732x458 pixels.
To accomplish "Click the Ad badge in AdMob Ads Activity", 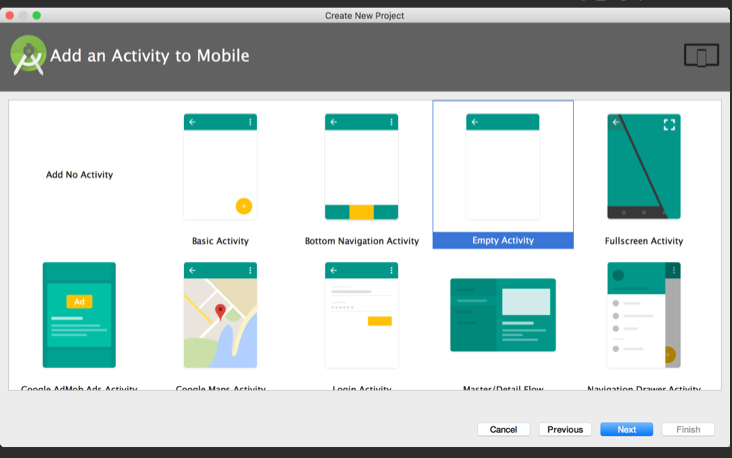I will tap(79, 302).
